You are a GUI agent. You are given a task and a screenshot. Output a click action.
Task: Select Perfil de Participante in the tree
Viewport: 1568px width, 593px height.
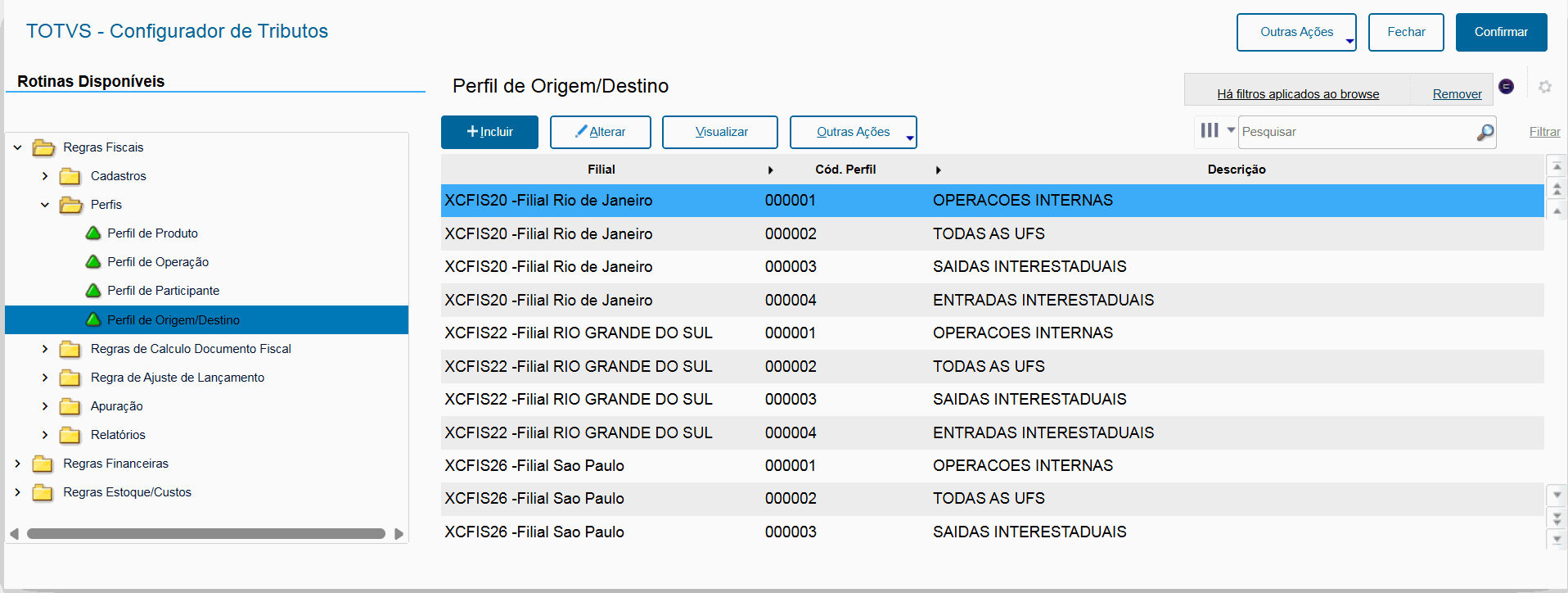pos(163,291)
